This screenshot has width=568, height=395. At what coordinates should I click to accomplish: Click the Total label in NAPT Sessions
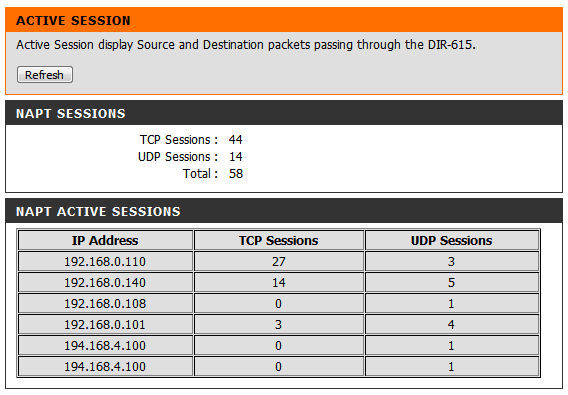[x=200, y=174]
